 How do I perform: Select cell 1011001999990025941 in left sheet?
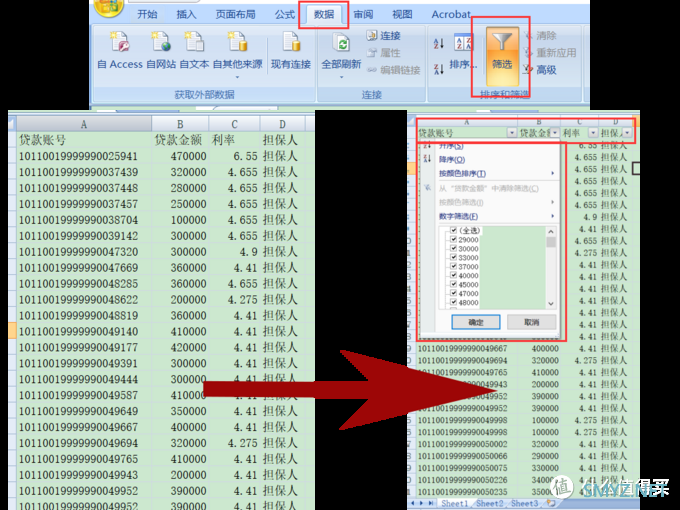[84, 156]
